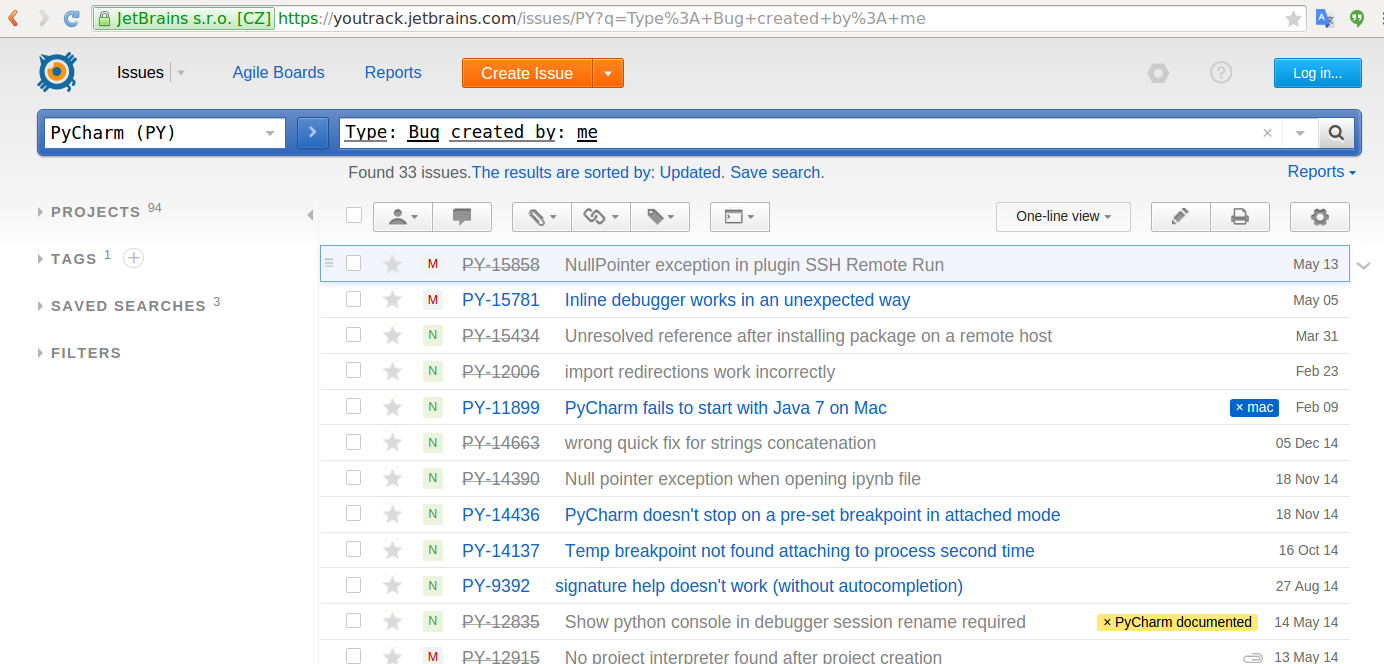Check the box for PY-9392

[353, 585]
